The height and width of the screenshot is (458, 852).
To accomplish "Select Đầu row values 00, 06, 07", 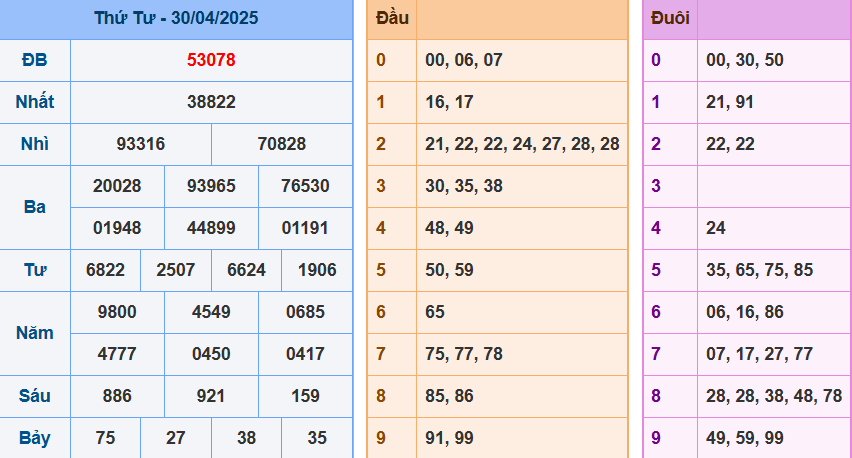I will coord(463,60).
